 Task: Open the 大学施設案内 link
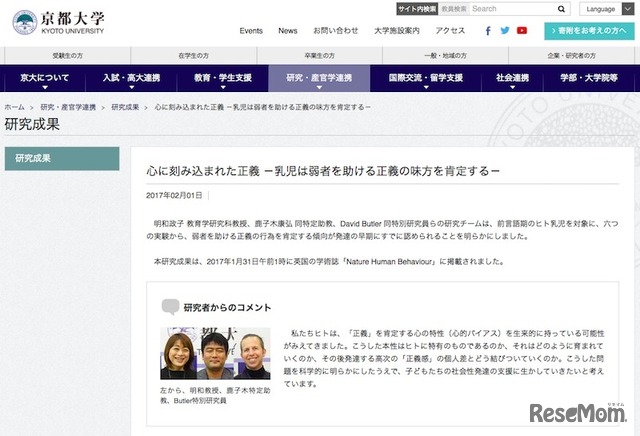click(x=397, y=31)
